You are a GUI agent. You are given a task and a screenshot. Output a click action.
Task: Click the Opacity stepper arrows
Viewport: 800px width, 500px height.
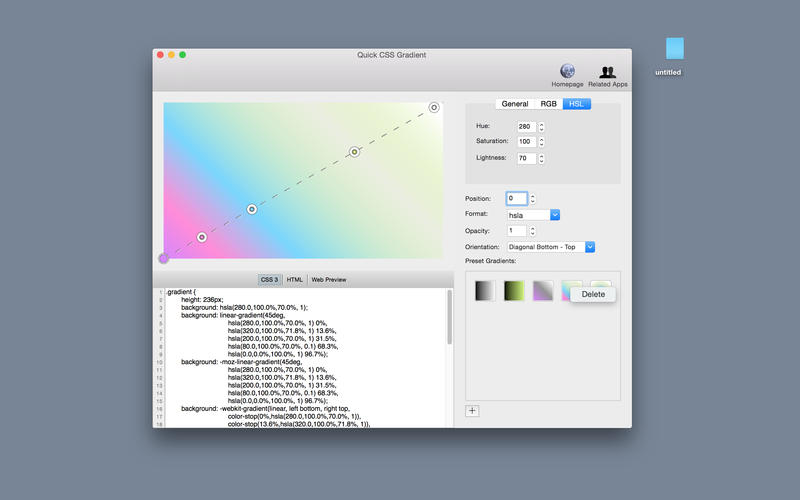click(x=533, y=231)
